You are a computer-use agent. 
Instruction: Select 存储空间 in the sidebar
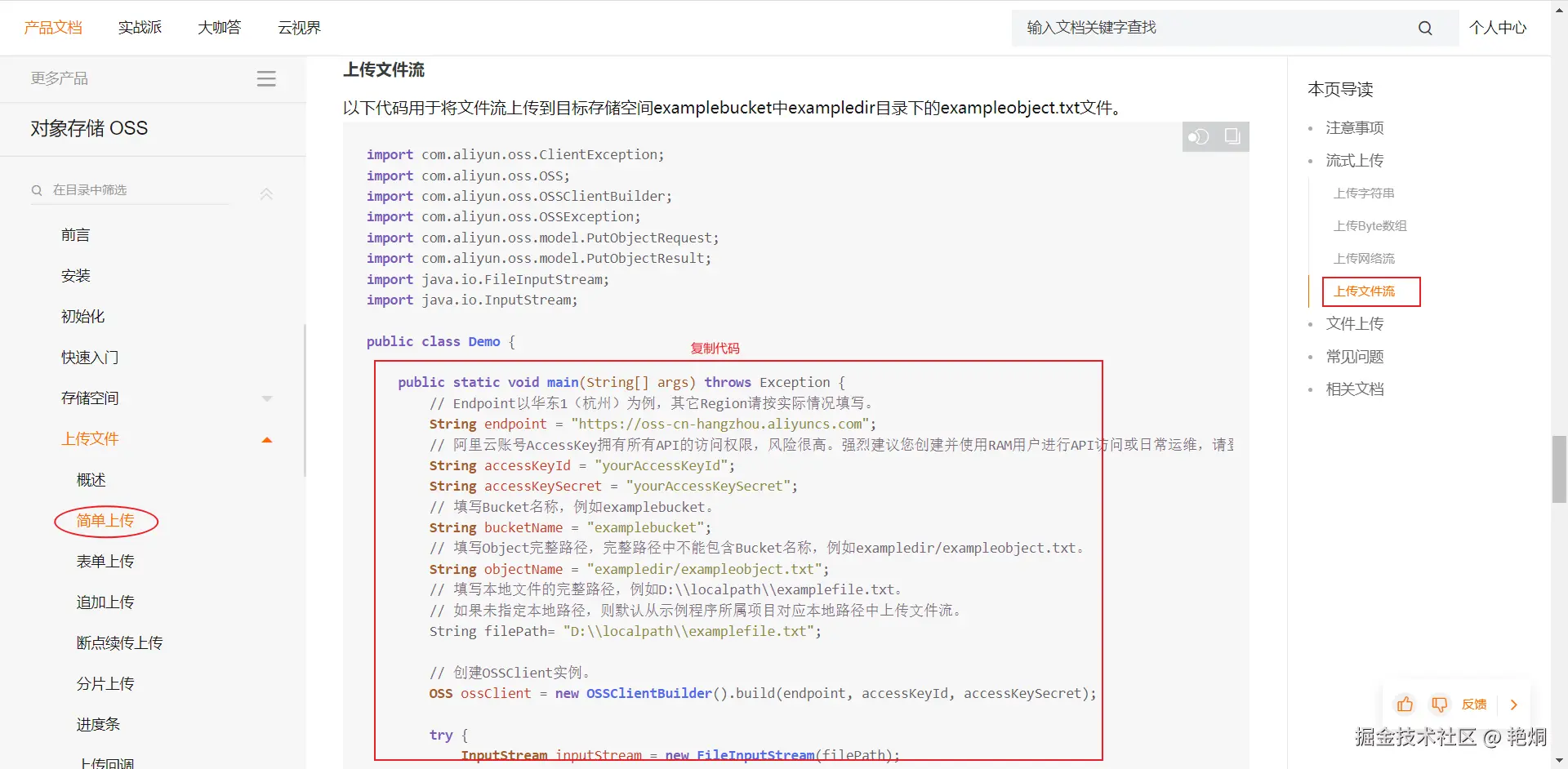(x=90, y=398)
